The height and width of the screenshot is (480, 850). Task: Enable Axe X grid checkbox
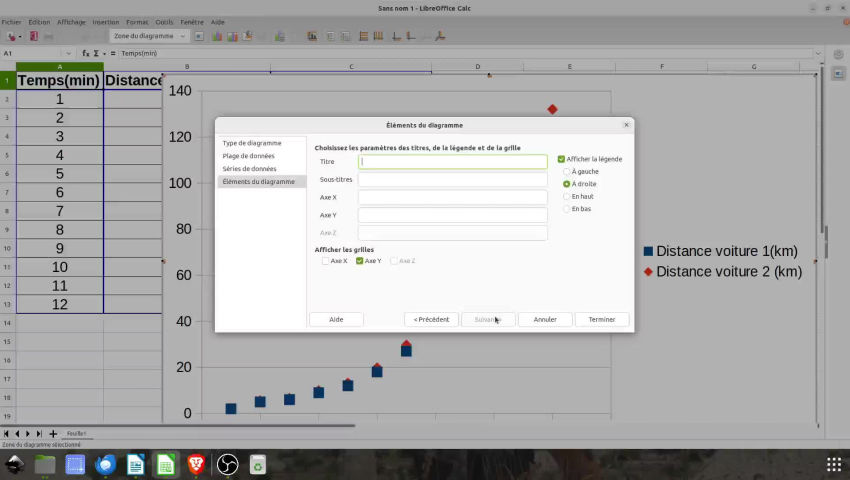click(326, 261)
